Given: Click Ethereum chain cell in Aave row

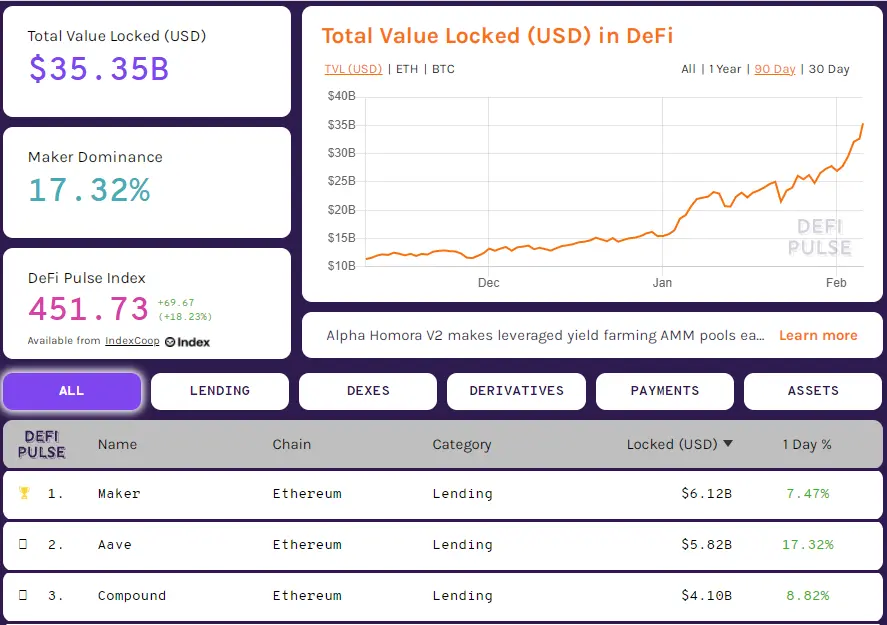Looking at the screenshot, I should pos(307,545).
